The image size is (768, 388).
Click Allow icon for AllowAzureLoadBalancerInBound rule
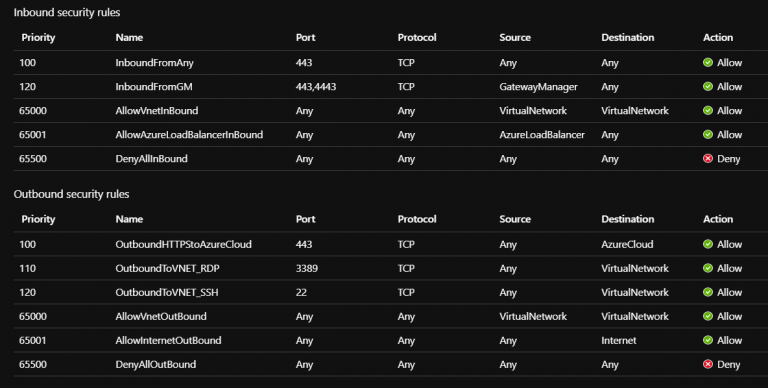(708, 135)
